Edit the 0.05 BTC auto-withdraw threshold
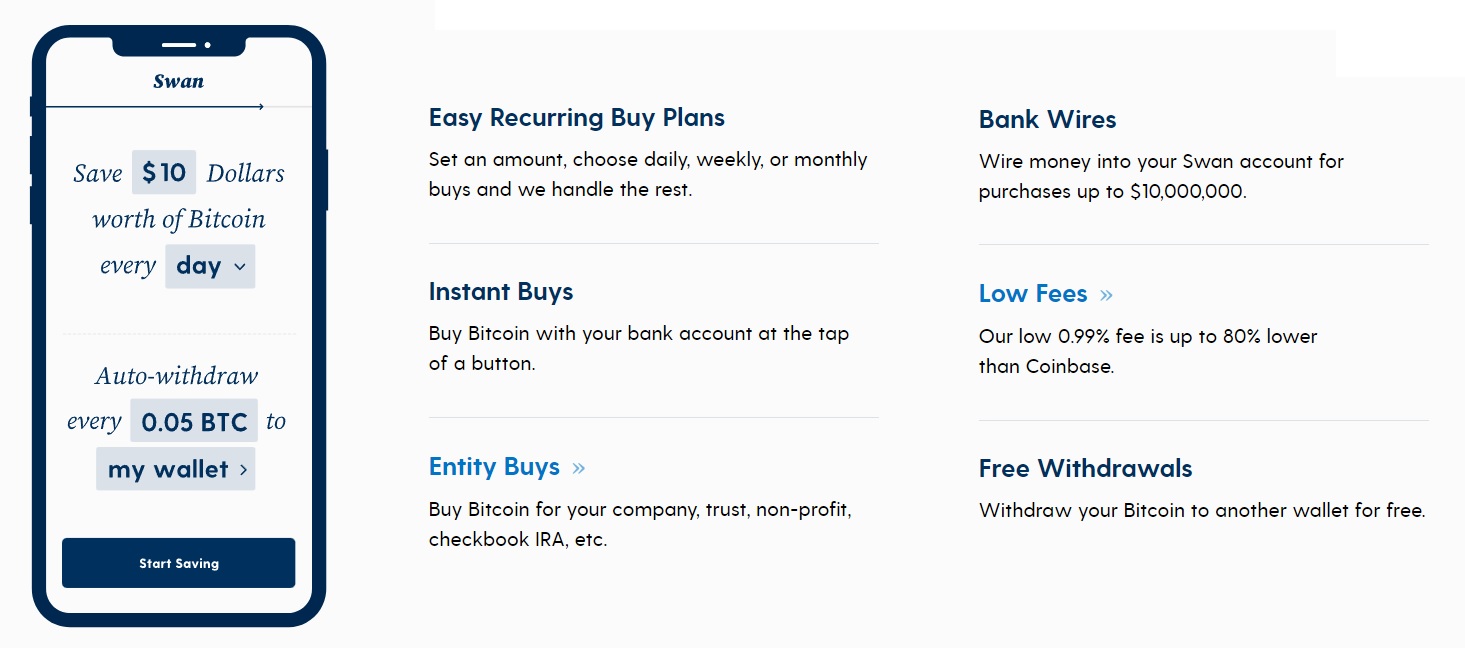Image resolution: width=1465 pixels, height=648 pixels. pyautogui.click(x=194, y=421)
